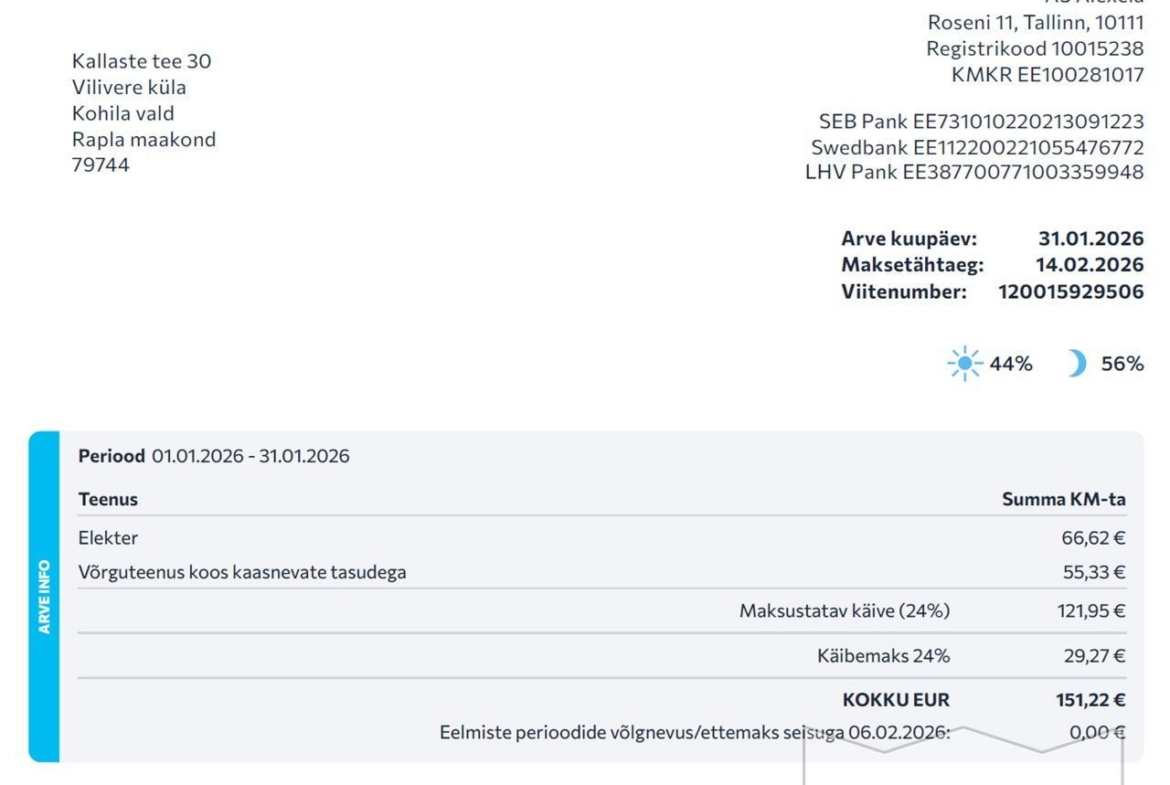Screen dimensions: 1170x785
Task: Click the Registrikood 10015238 line
Action: pyautogui.click(x=1034, y=48)
